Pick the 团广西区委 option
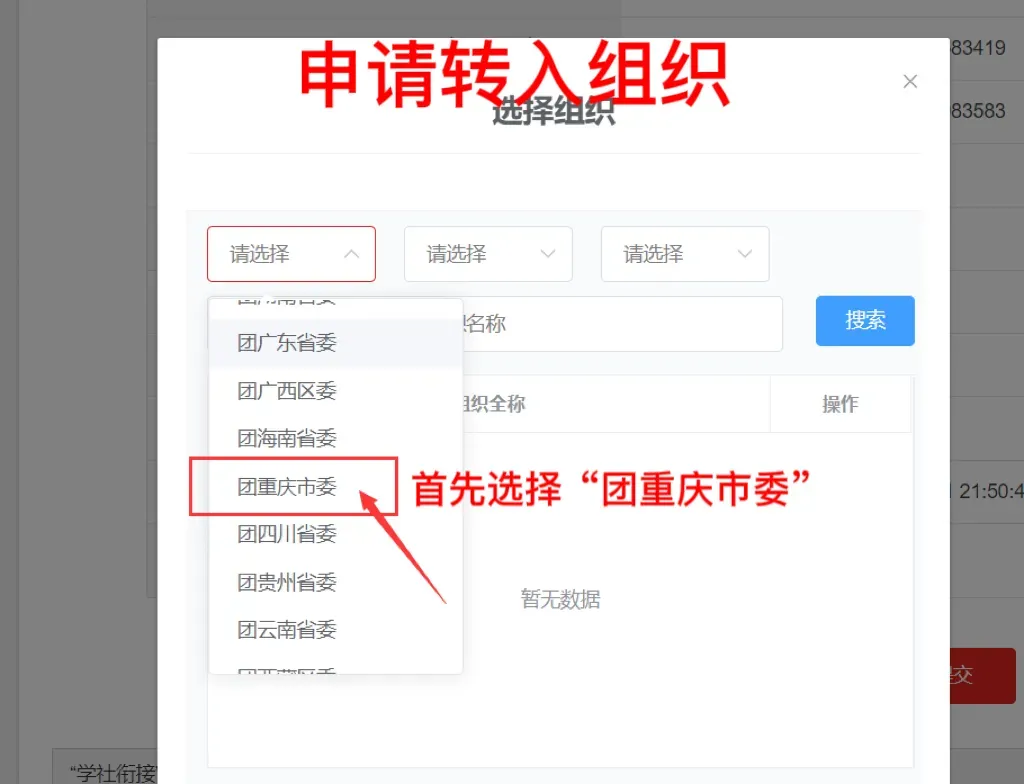 click(x=288, y=391)
